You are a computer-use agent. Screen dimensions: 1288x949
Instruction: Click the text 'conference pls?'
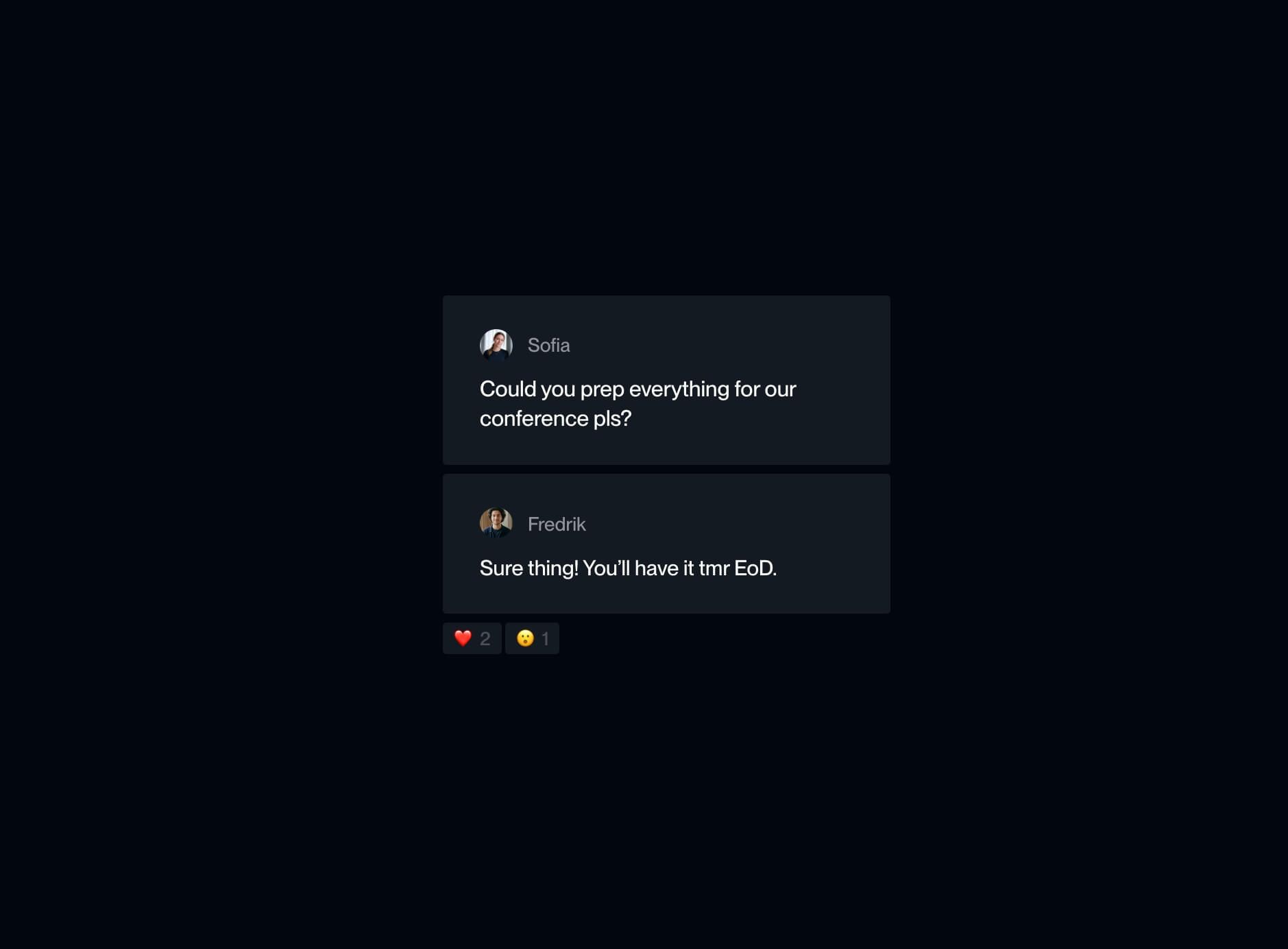point(555,418)
